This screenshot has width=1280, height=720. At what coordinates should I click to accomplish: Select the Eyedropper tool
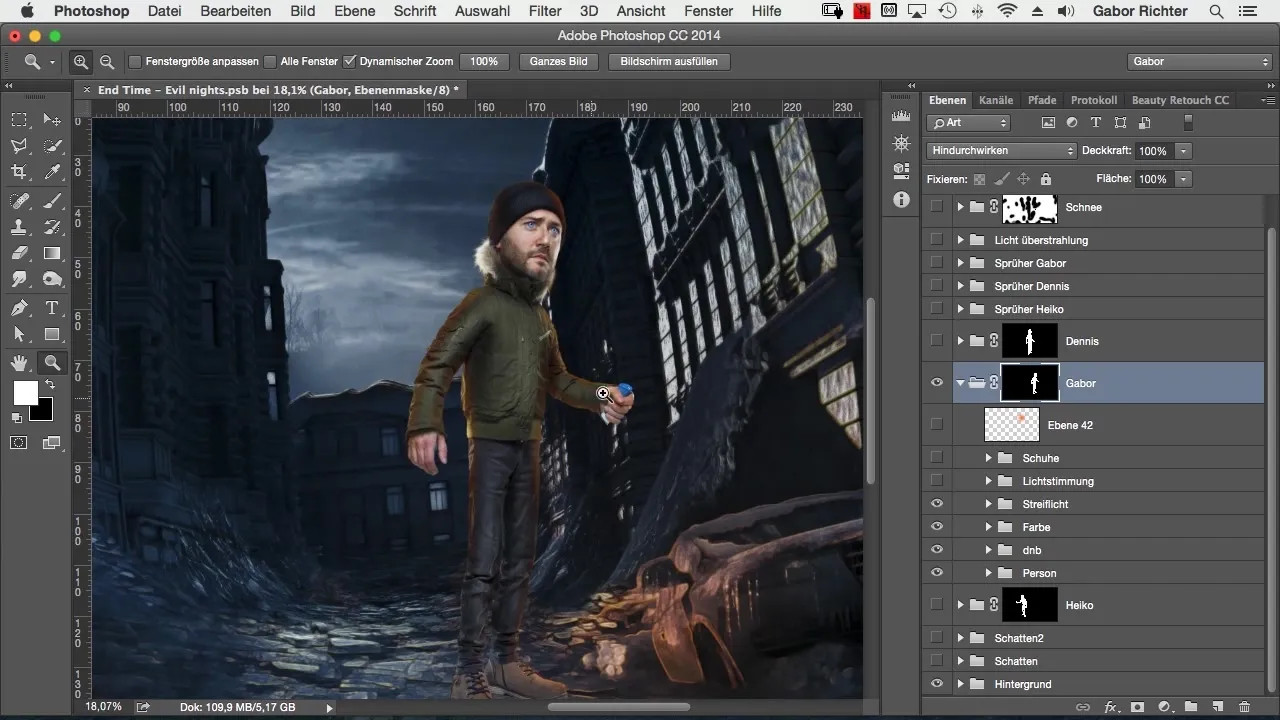(53, 173)
